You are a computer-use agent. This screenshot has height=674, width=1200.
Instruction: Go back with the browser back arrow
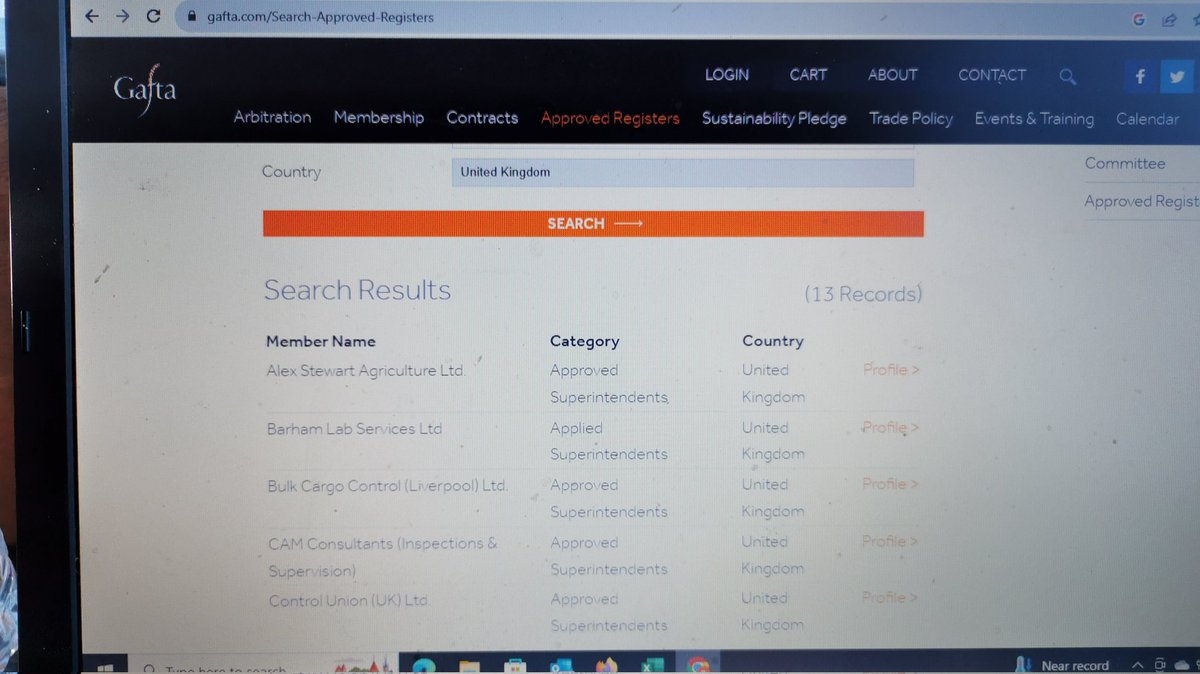pyautogui.click(x=92, y=16)
